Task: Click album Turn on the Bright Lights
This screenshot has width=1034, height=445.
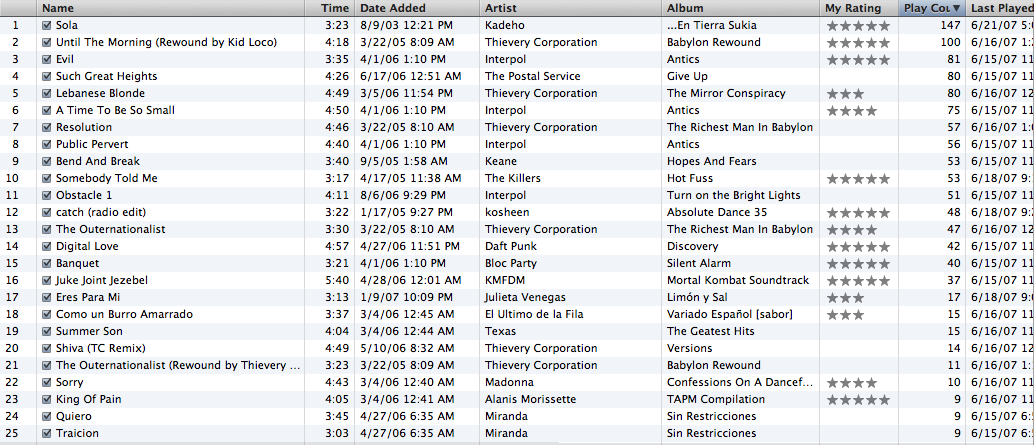Action: coord(733,195)
